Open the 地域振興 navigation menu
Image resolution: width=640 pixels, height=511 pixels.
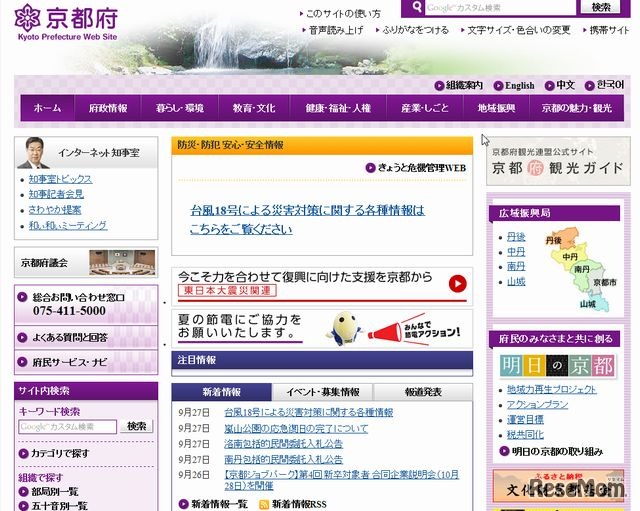click(496, 108)
